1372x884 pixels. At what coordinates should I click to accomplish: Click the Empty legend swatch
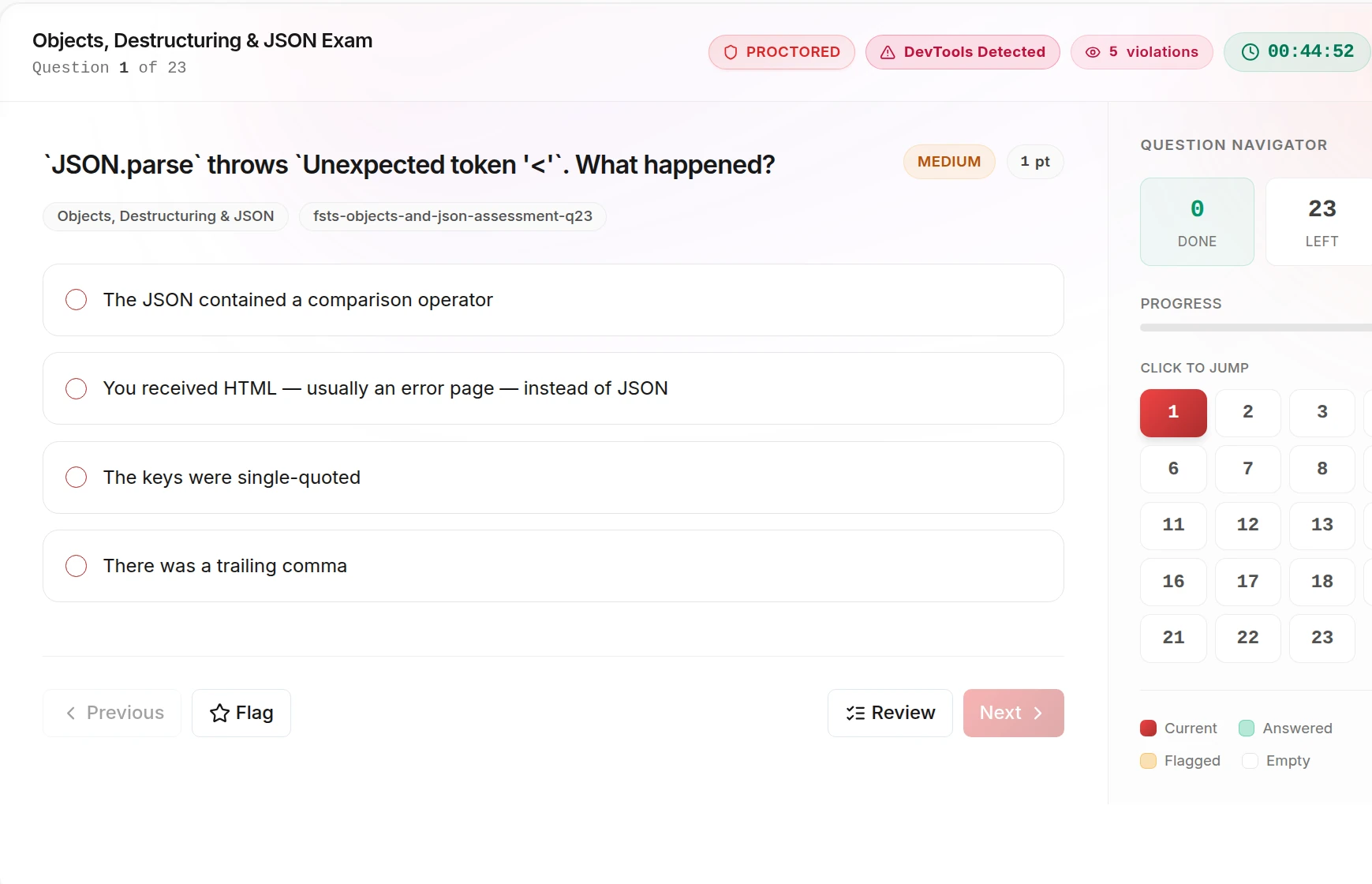[x=1250, y=761]
